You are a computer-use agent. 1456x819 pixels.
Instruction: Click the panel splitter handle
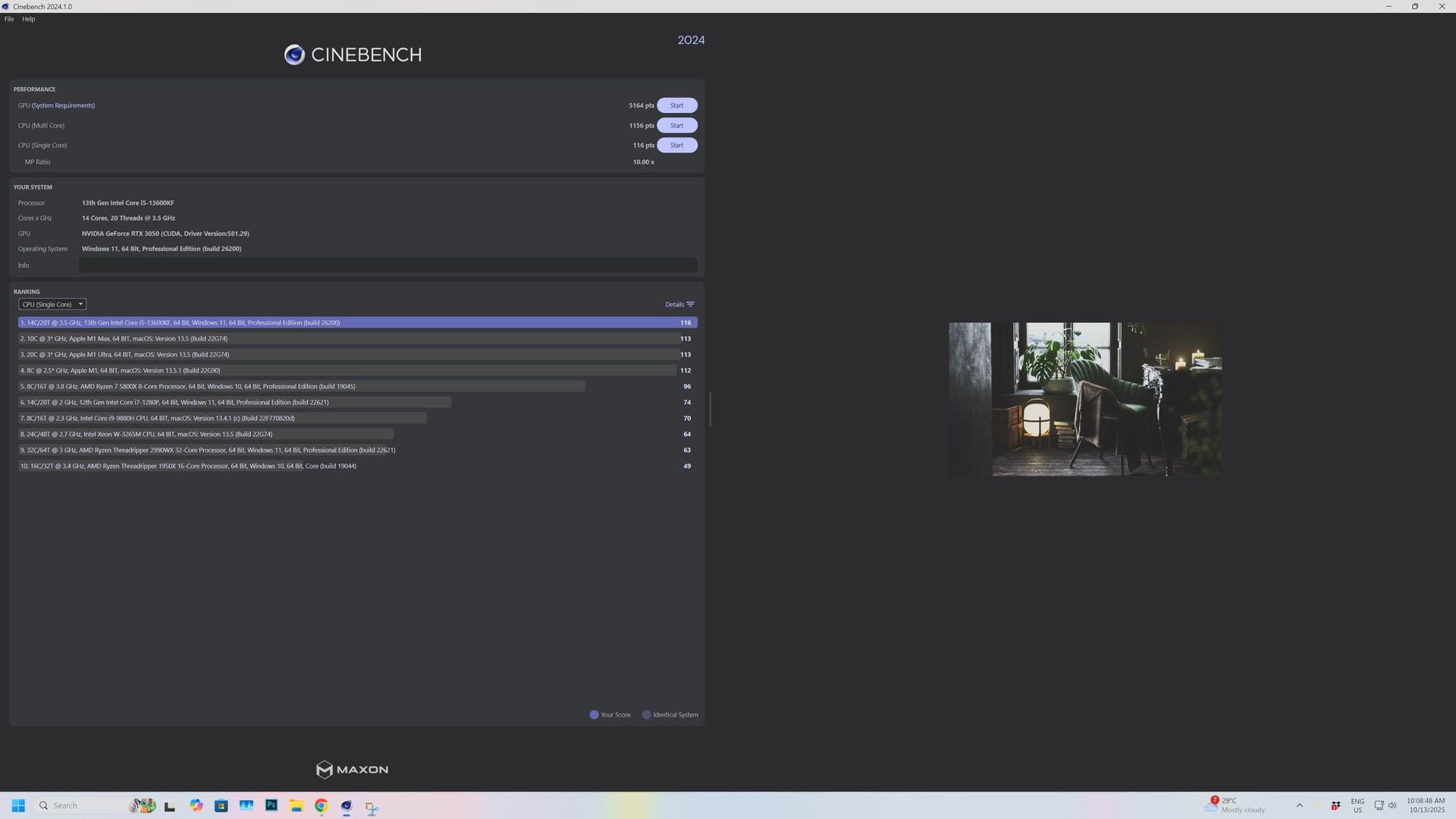(x=710, y=409)
